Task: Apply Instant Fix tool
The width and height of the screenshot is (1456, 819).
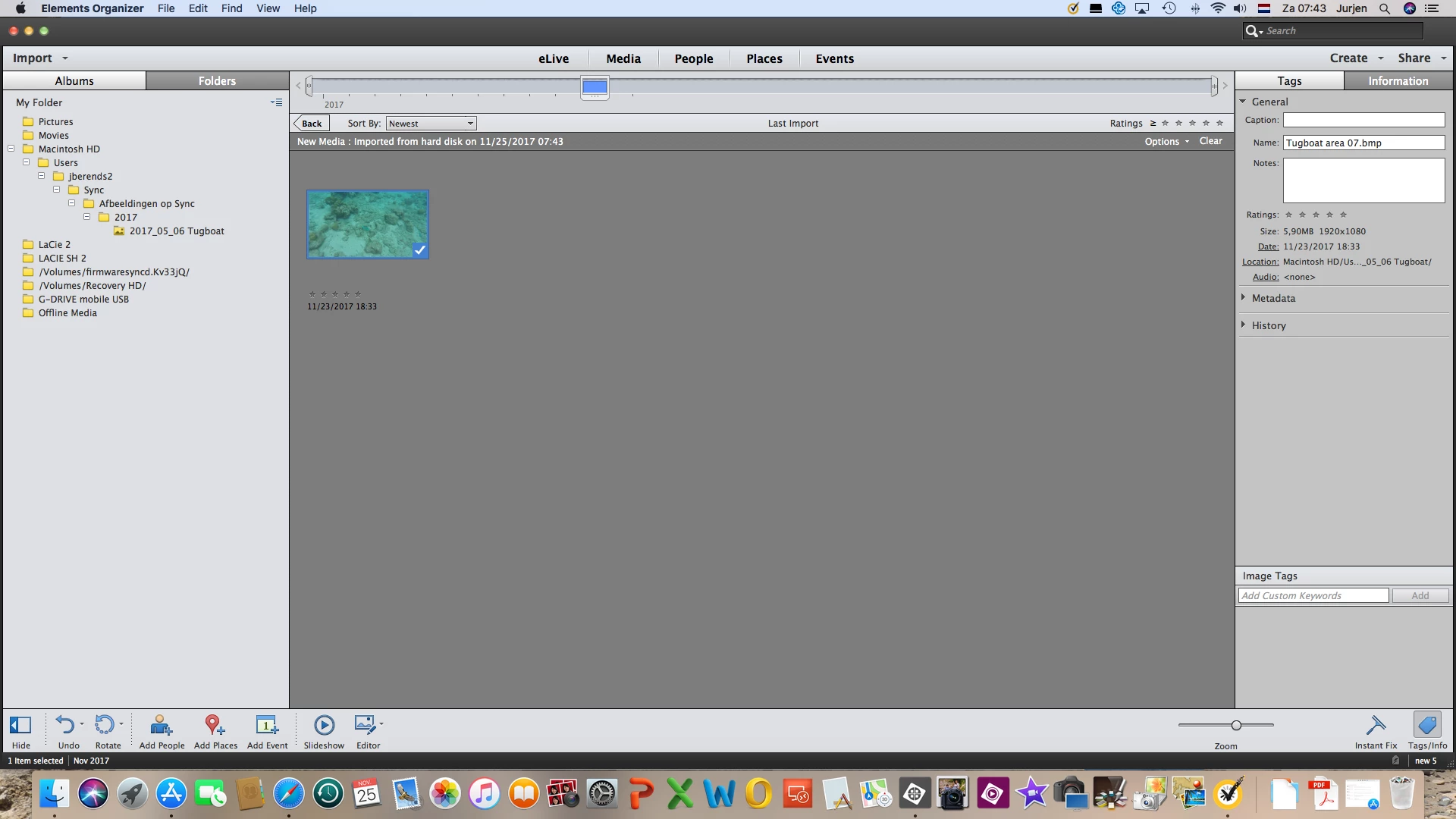Action: (x=1375, y=726)
